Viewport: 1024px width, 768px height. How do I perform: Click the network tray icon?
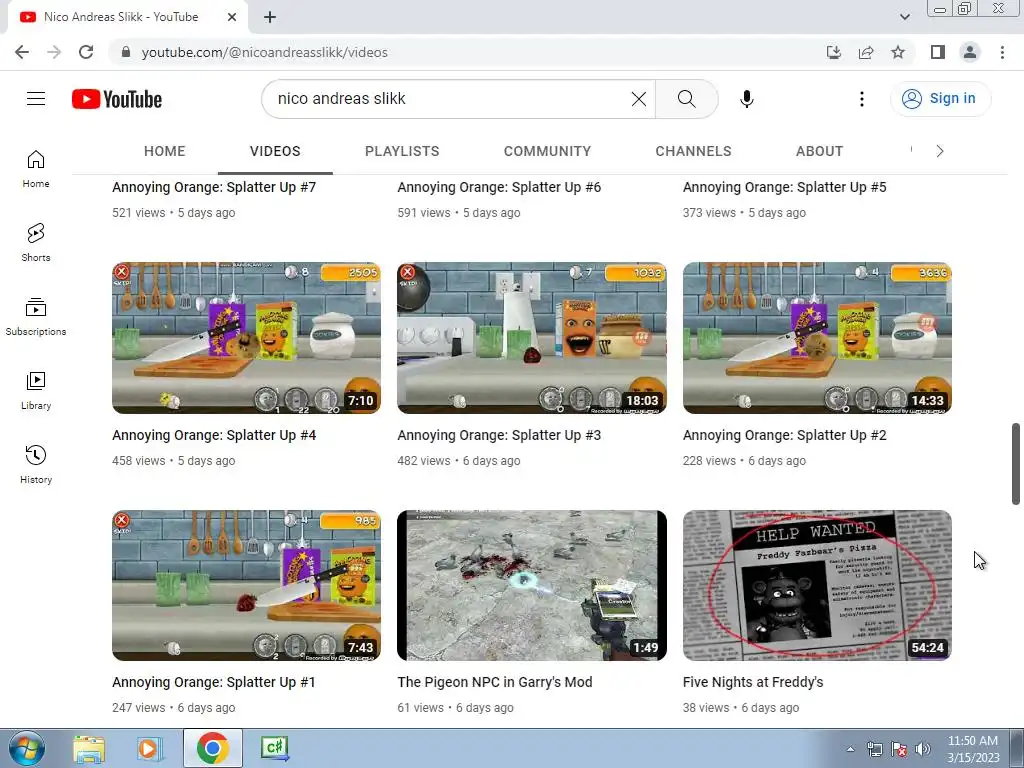point(874,749)
